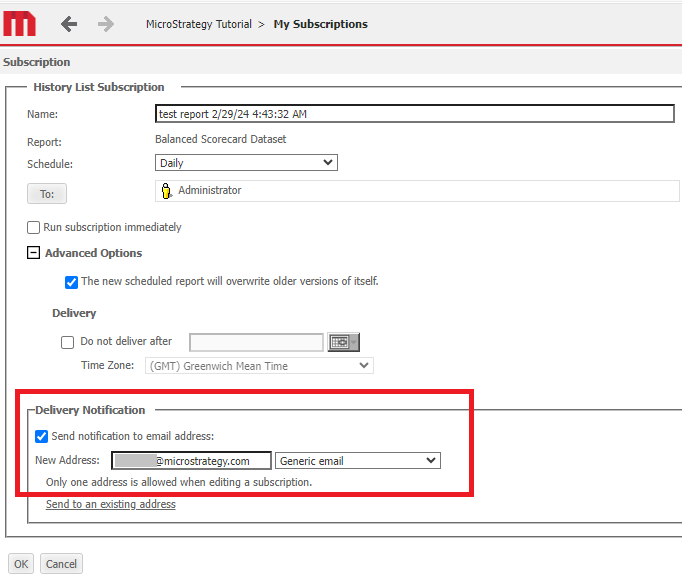Click the History List Subscription heading
The height and width of the screenshot is (577, 682).
pos(99,87)
